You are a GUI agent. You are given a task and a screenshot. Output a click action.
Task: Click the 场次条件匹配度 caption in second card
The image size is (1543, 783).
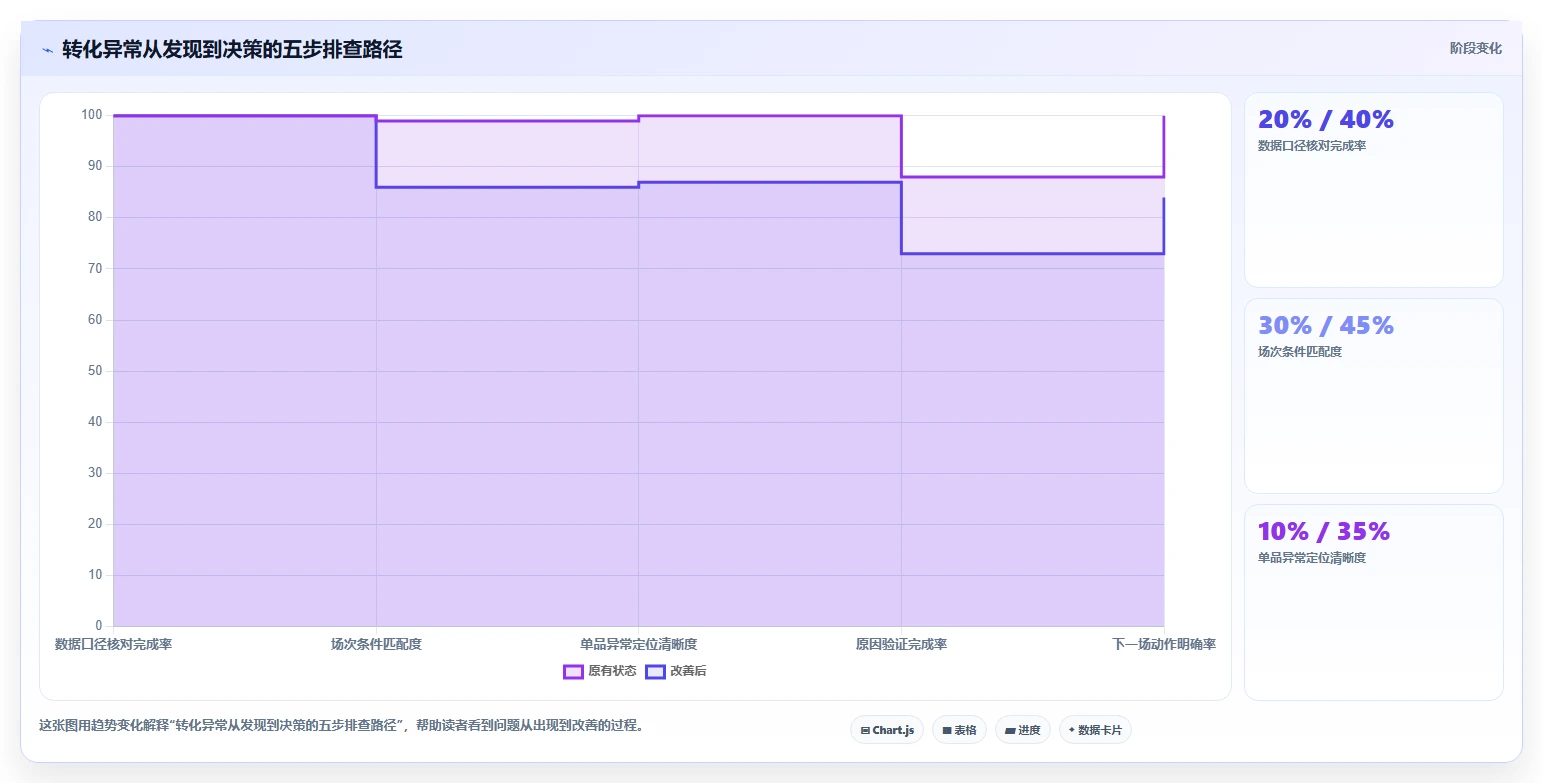click(1300, 352)
